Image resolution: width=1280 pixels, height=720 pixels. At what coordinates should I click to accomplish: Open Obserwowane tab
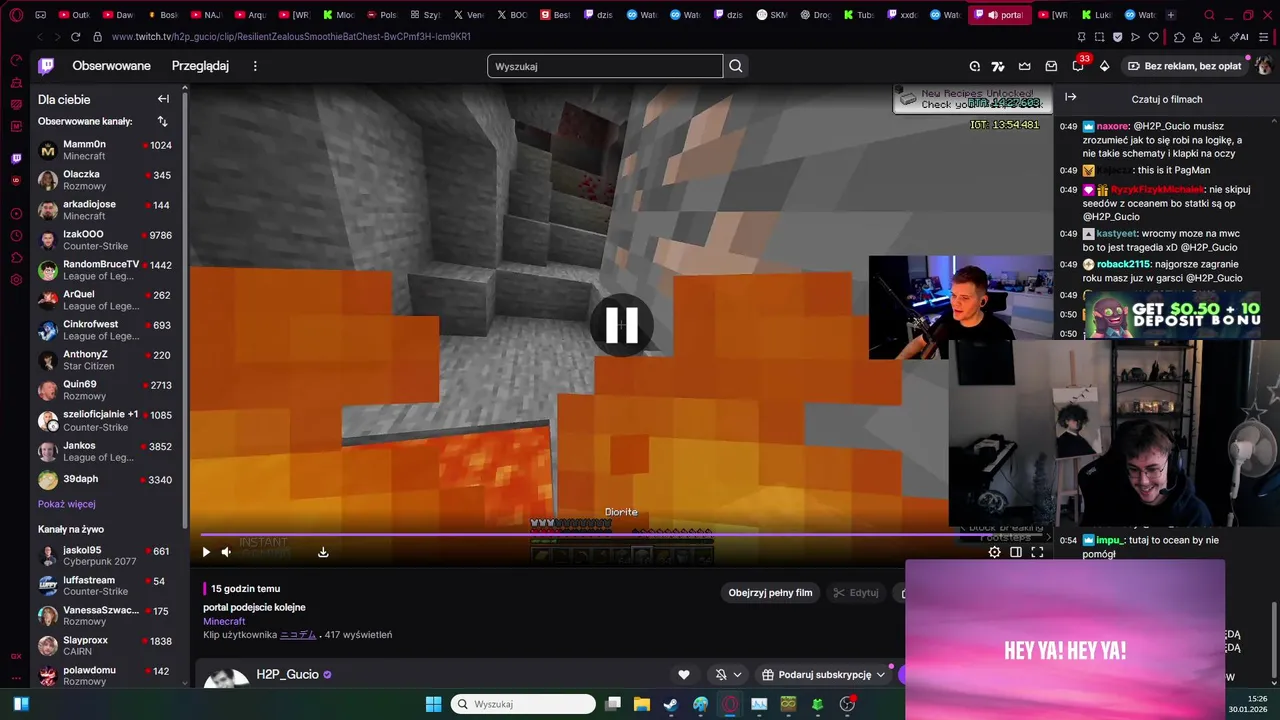pyautogui.click(x=111, y=66)
